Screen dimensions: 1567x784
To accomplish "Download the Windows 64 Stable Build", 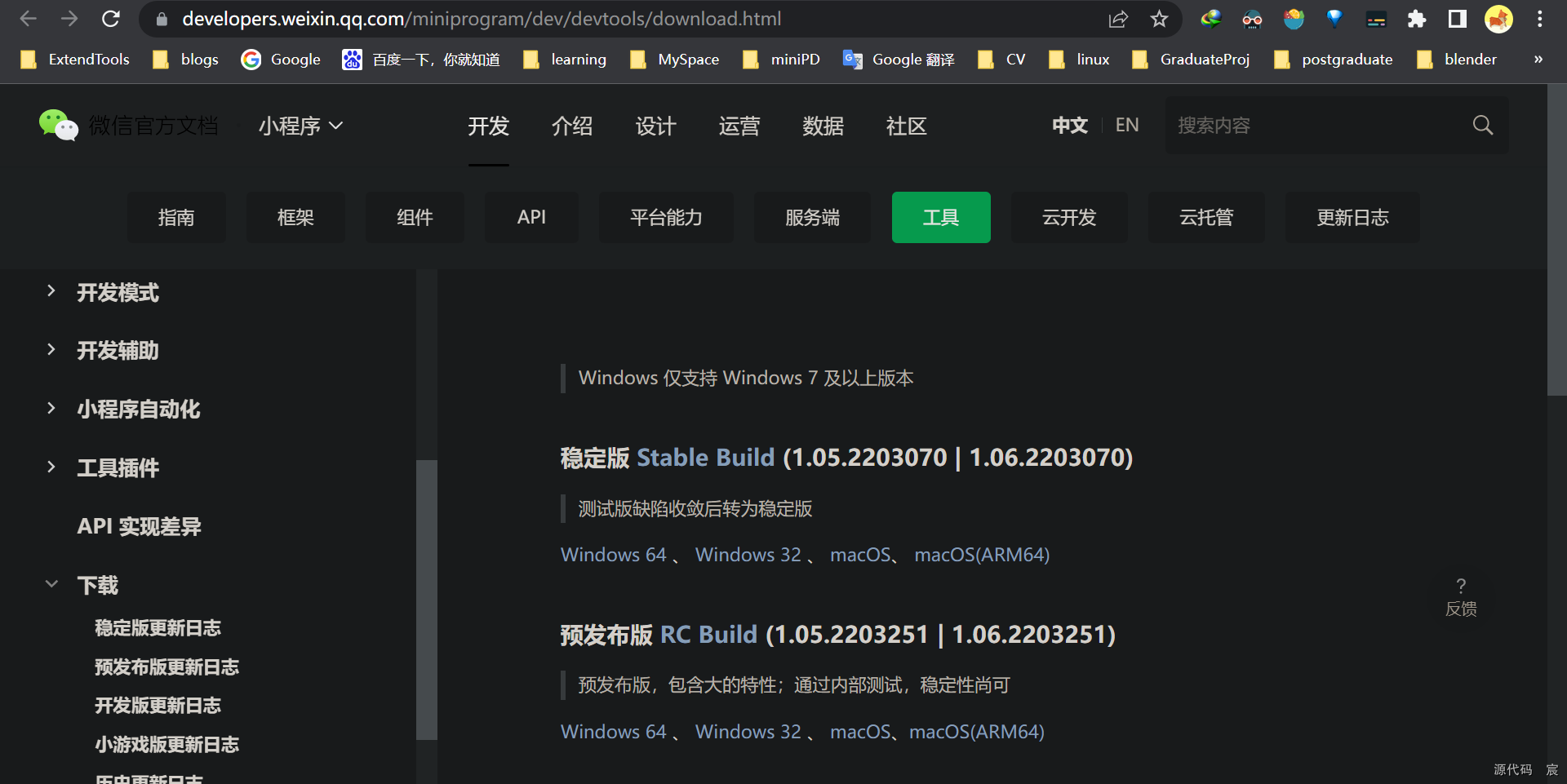I will 613,555.
